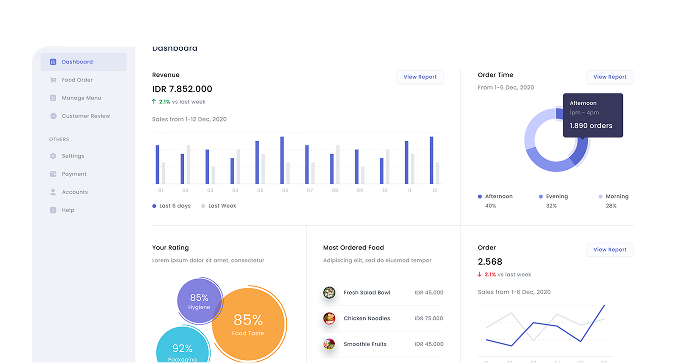683x363 pixels.
Task: Click the Payment card icon
Action: [x=53, y=174]
